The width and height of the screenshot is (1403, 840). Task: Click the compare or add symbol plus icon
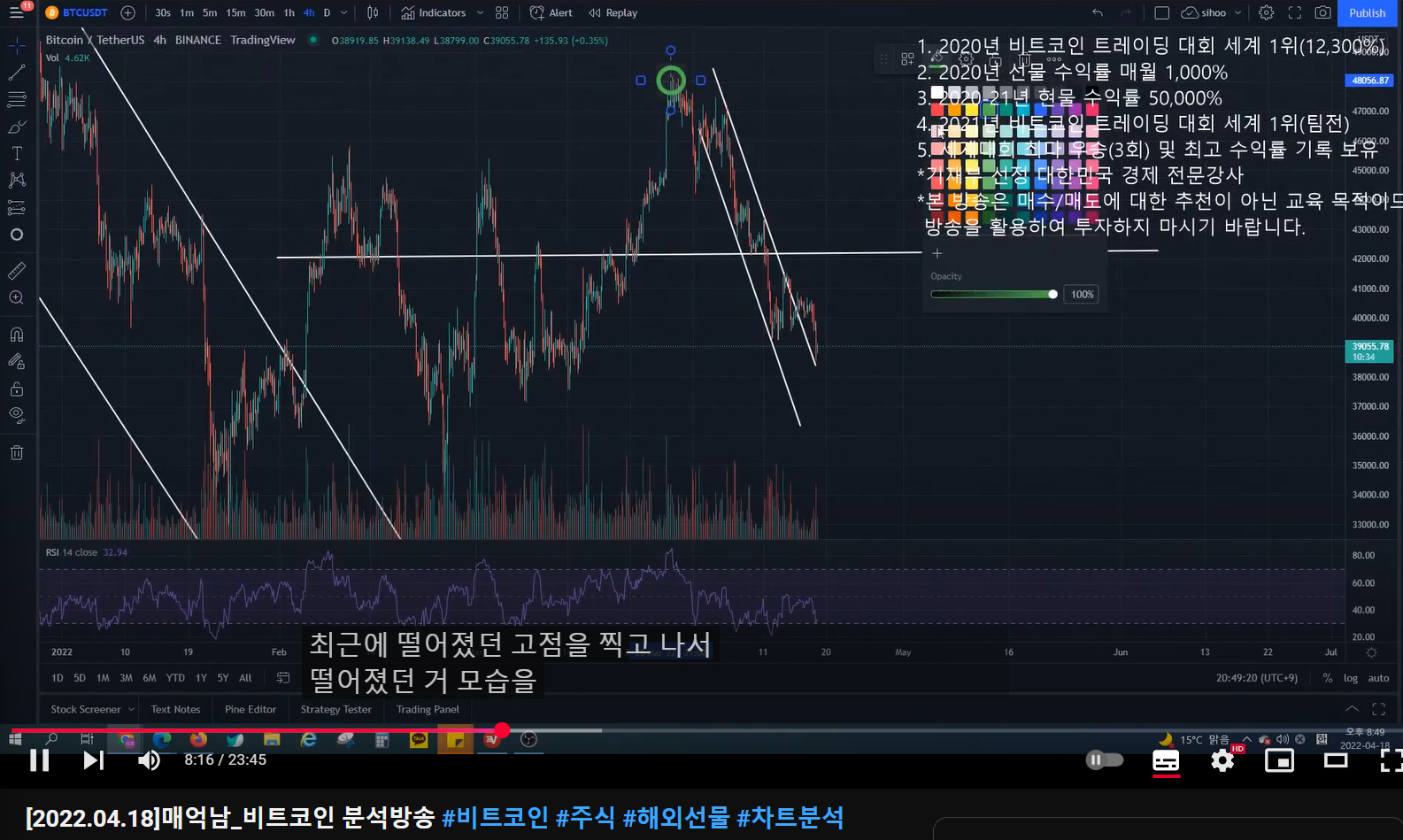coord(127,12)
